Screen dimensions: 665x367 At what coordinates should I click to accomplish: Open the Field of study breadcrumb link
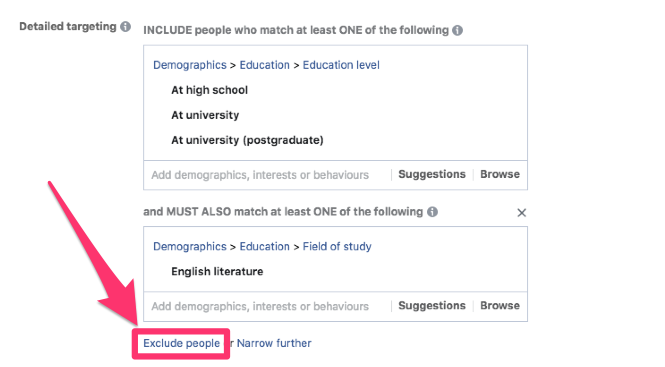pyautogui.click(x=337, y=247)
